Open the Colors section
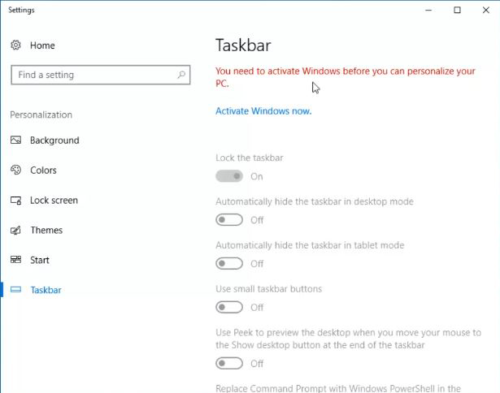 43,170
